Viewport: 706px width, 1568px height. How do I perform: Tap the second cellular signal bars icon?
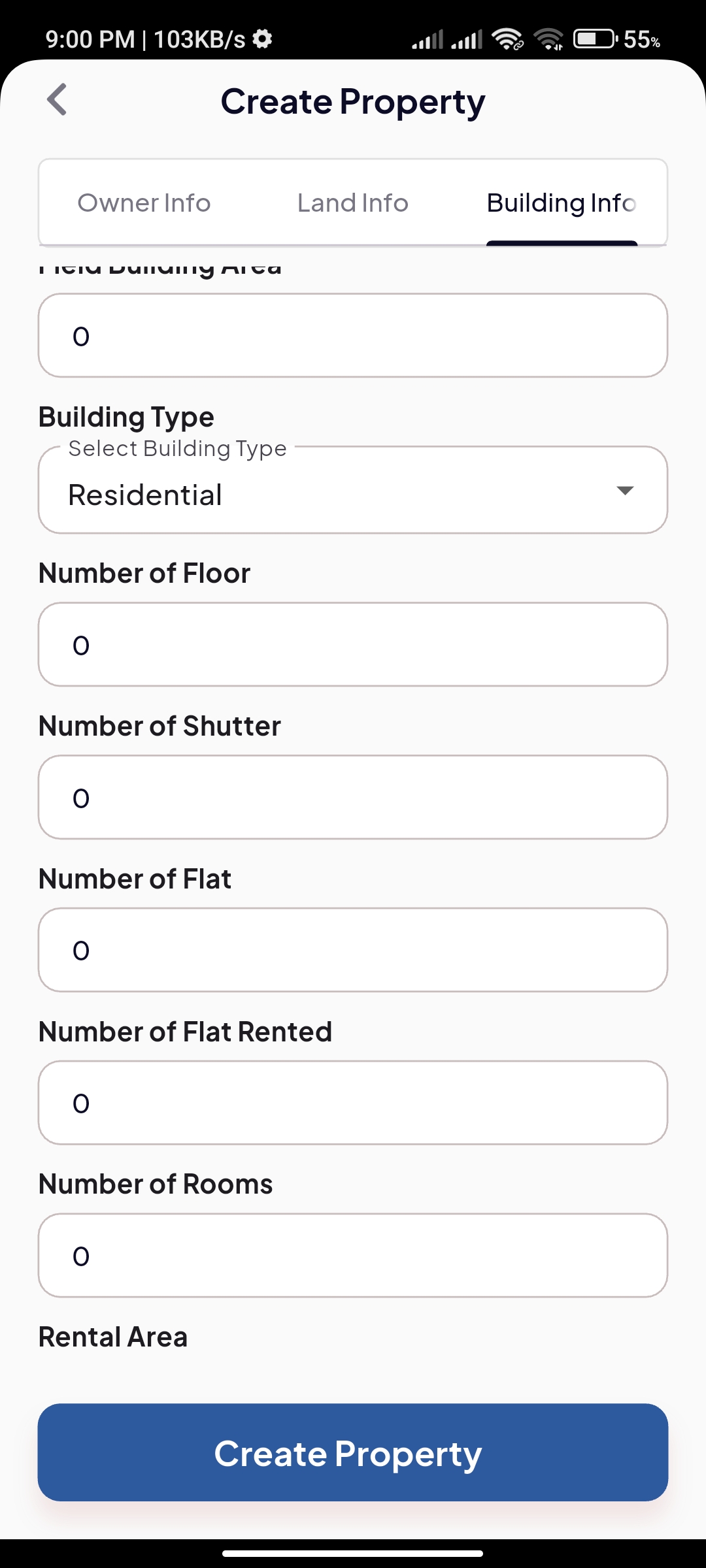(467, 40)
